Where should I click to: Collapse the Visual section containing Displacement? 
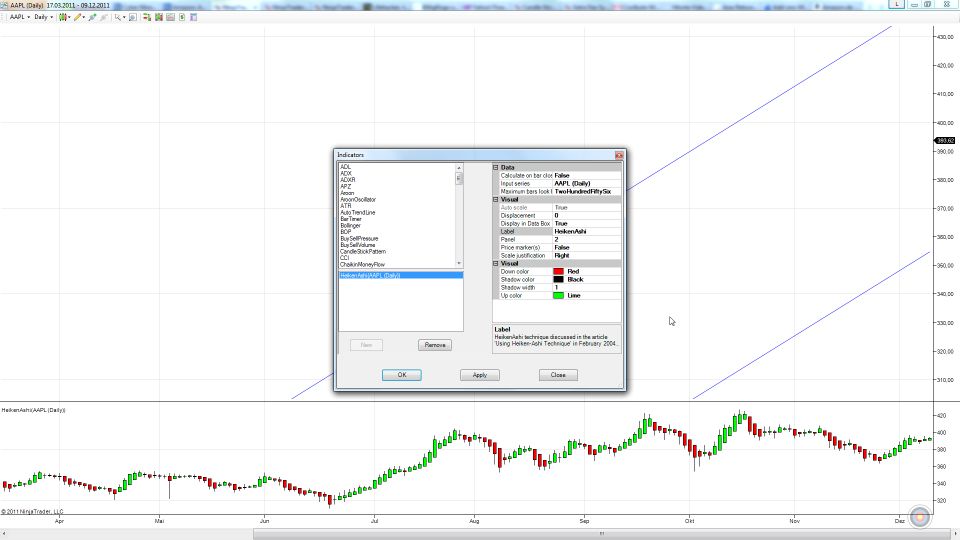point(496,200)
